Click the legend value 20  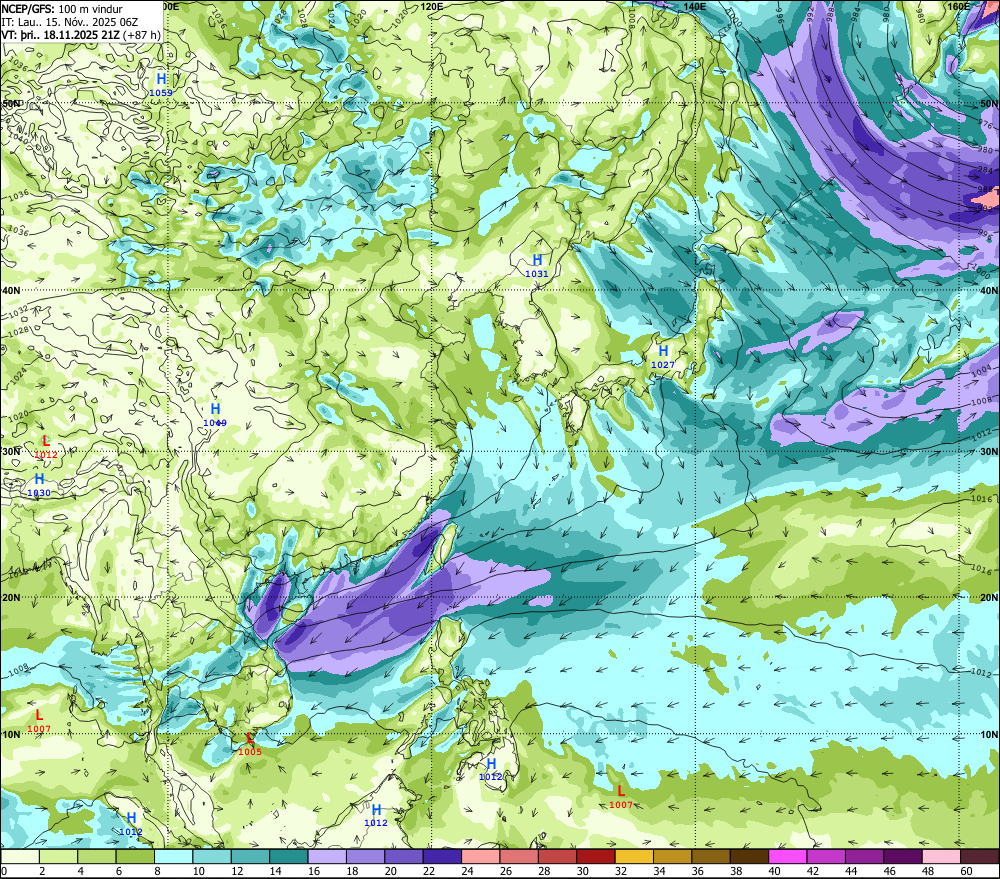tap(390, 871)
